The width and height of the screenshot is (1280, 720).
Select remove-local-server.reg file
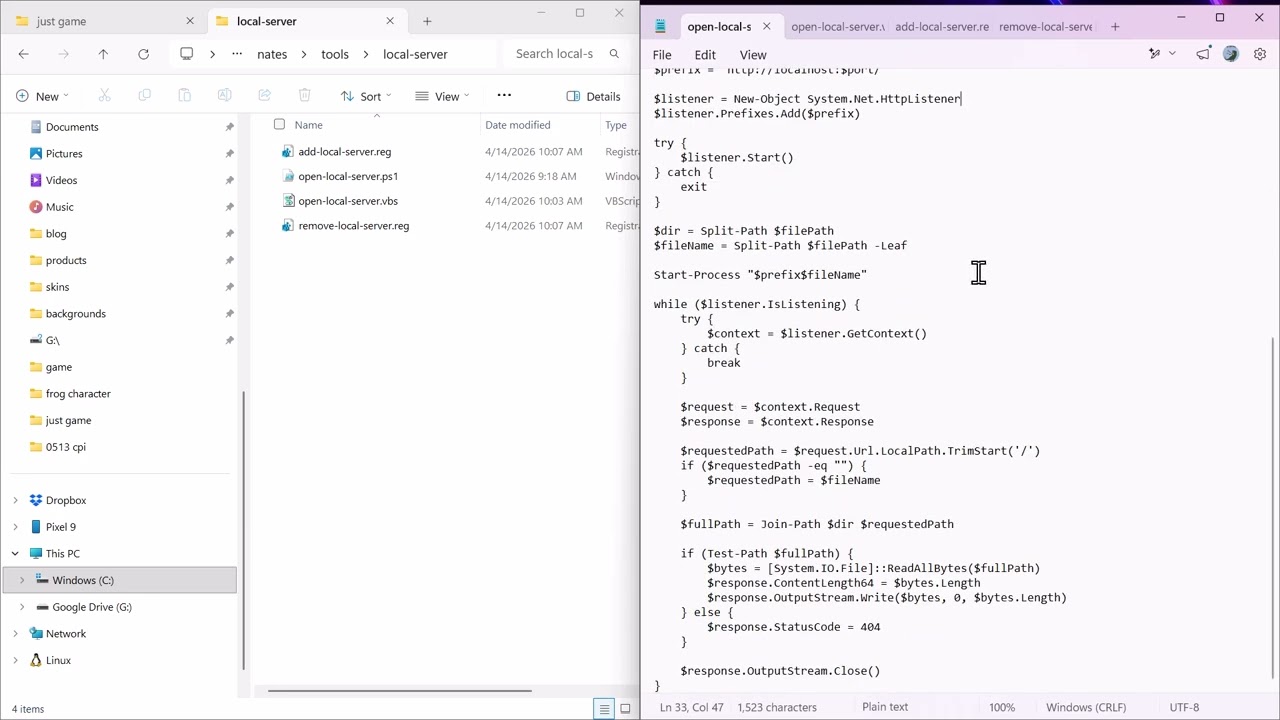pos(353,226)
